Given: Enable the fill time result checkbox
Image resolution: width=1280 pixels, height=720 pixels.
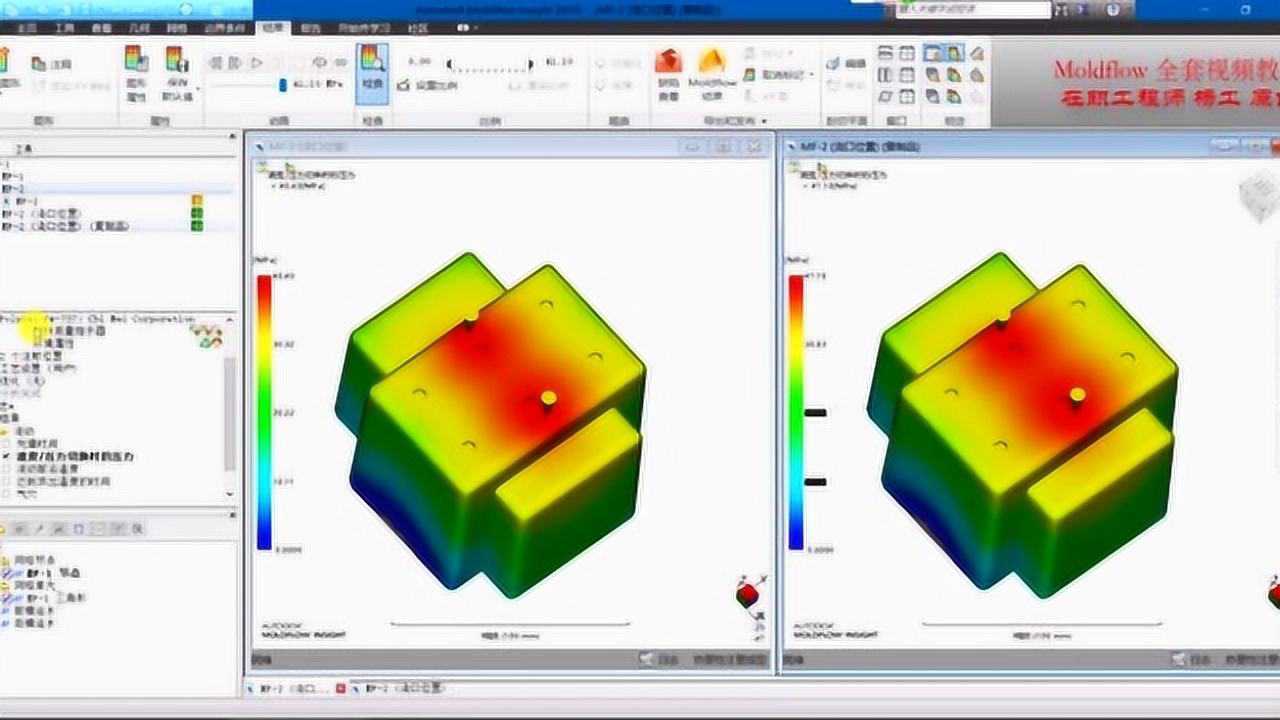Looking at the screenshot, I should coord(8,443).
